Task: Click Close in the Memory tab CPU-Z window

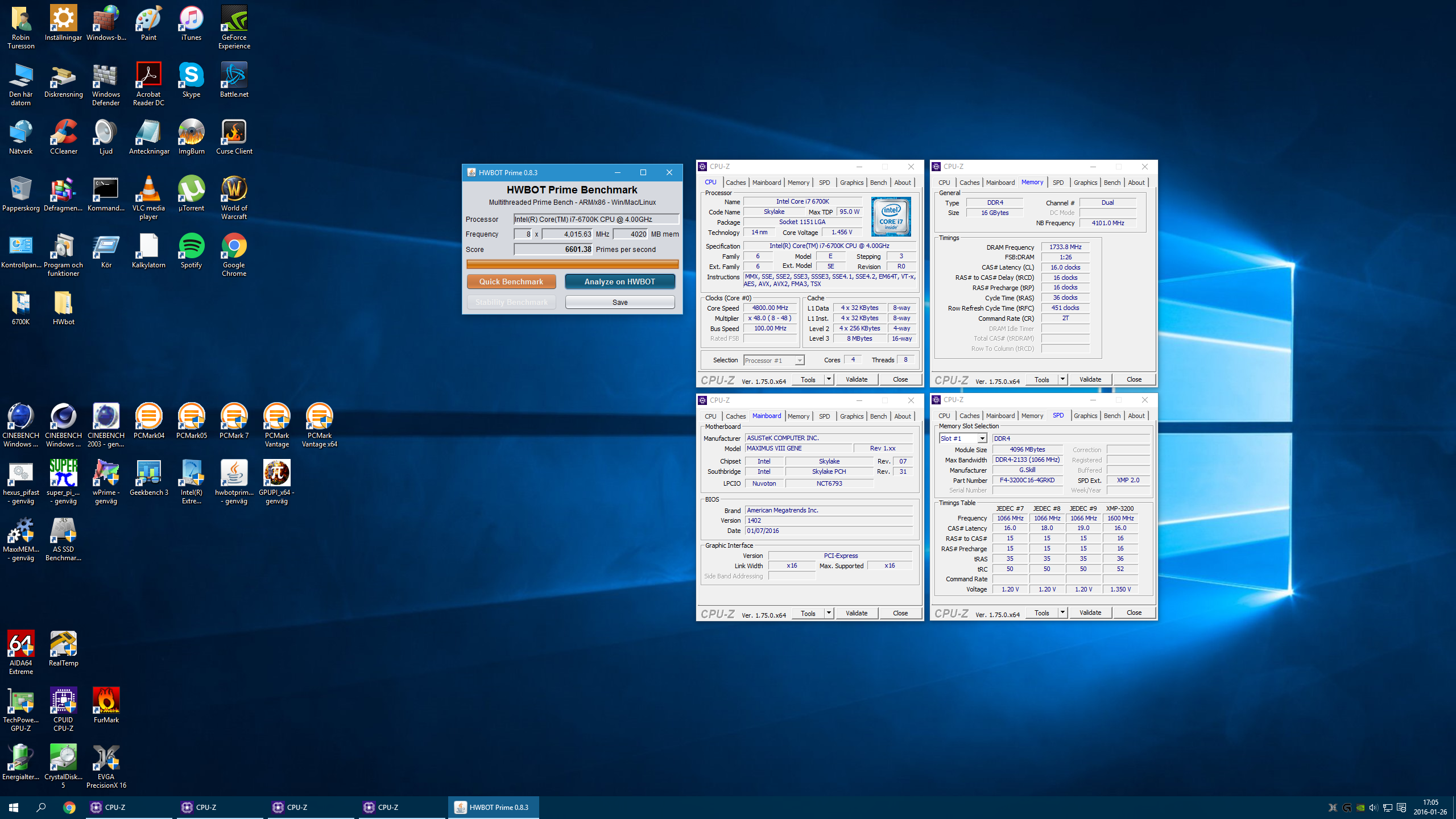Action: pyautogui.click(x=1134, y=379)
